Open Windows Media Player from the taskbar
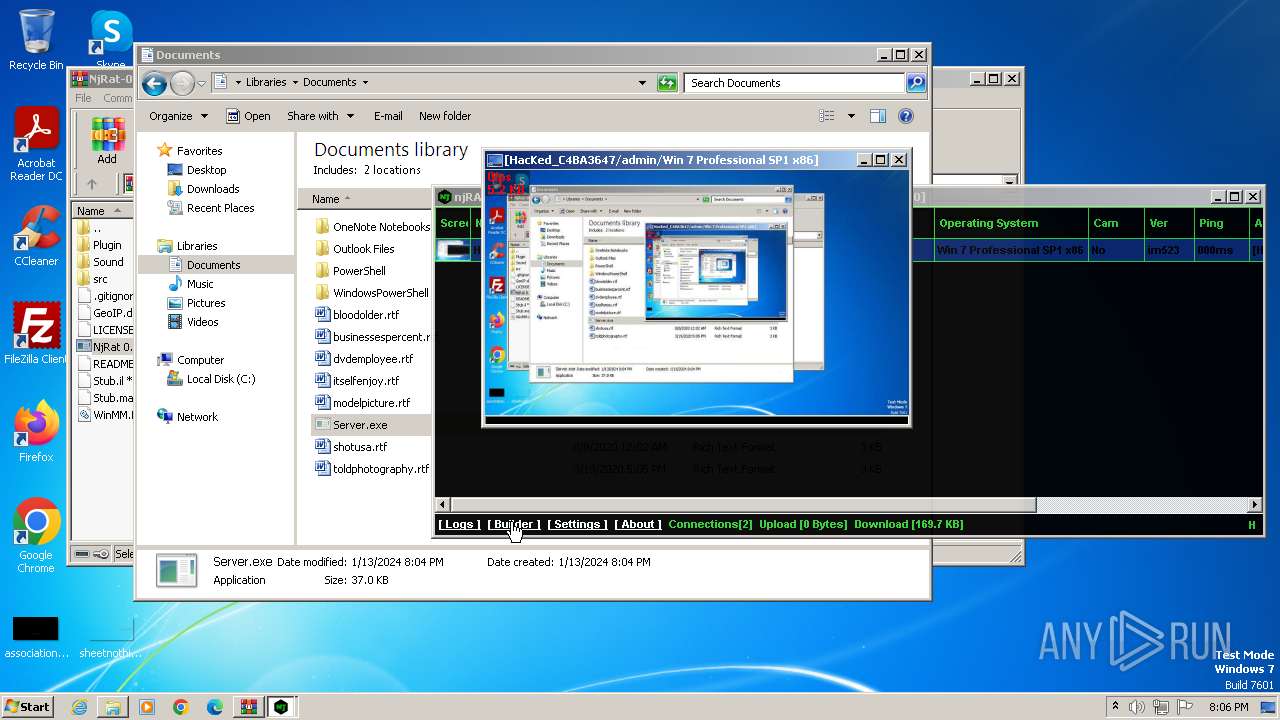Screen dimensions: 1280x720 (x=147, y=707)
